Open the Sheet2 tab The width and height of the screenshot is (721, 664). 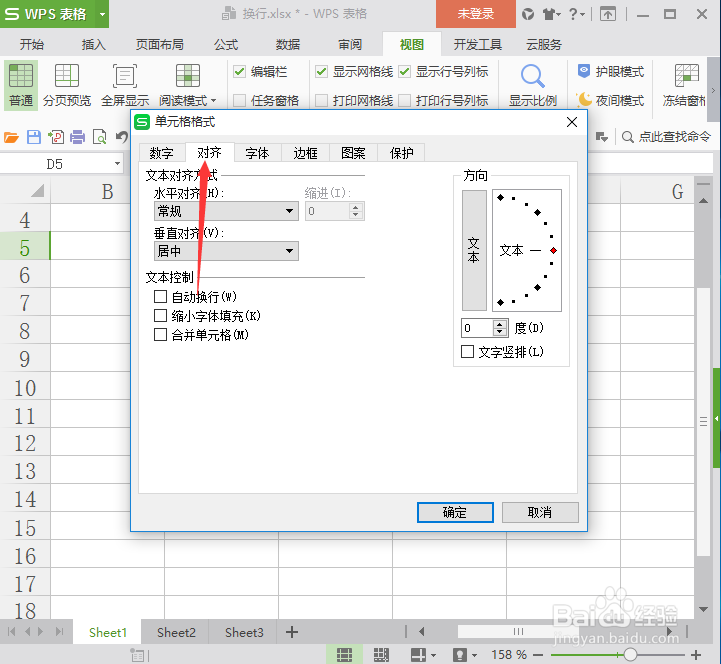pos(176,632)
